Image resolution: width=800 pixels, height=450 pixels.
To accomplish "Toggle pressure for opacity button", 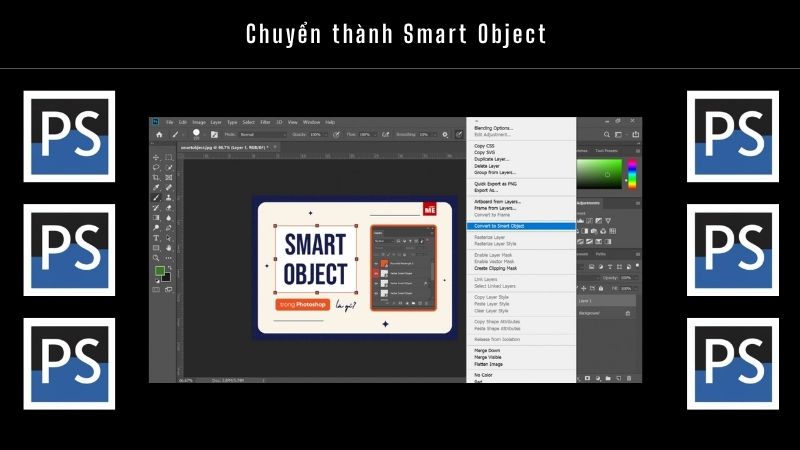I will [336, 135].
